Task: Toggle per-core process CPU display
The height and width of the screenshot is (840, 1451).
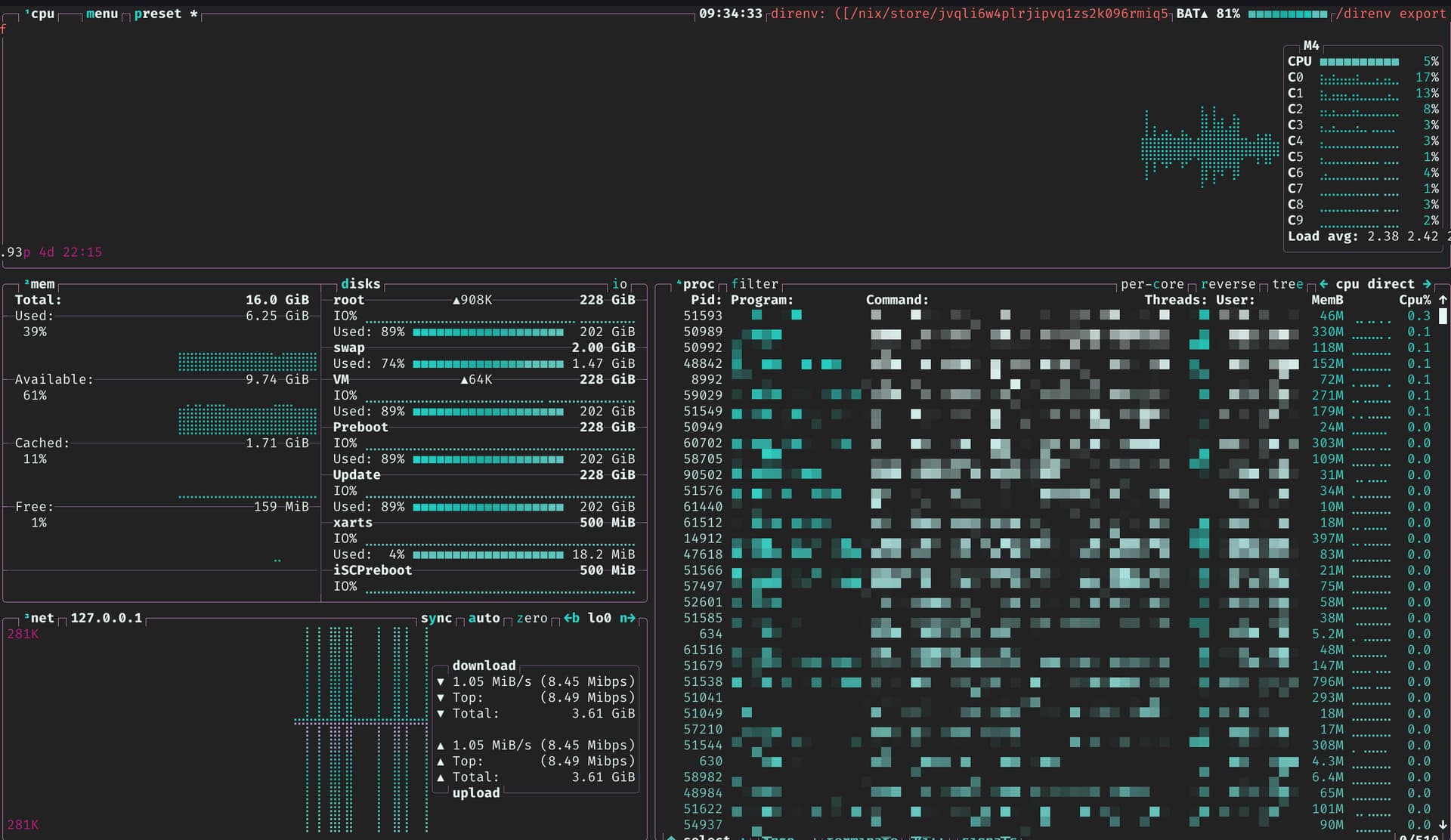Action: 1152,284
